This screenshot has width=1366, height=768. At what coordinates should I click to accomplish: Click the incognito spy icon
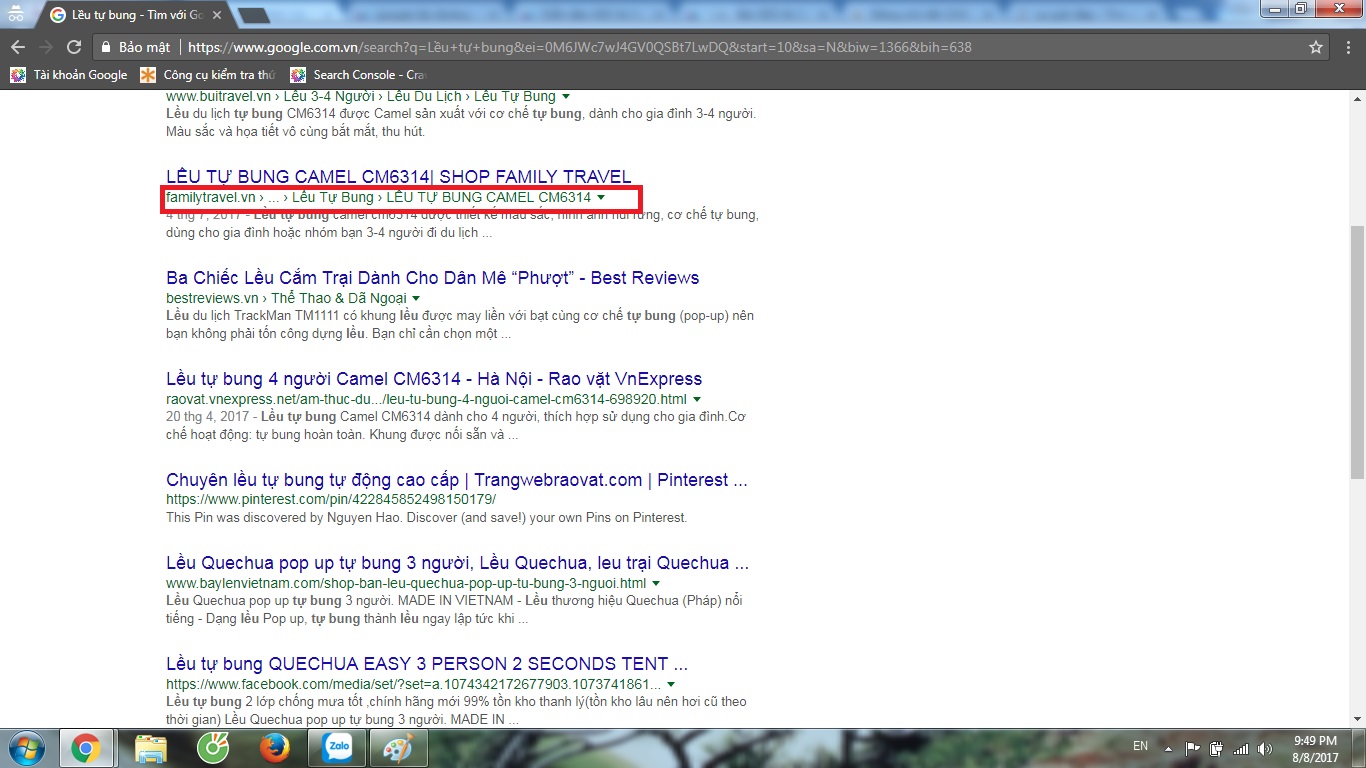tap(15, 15)
